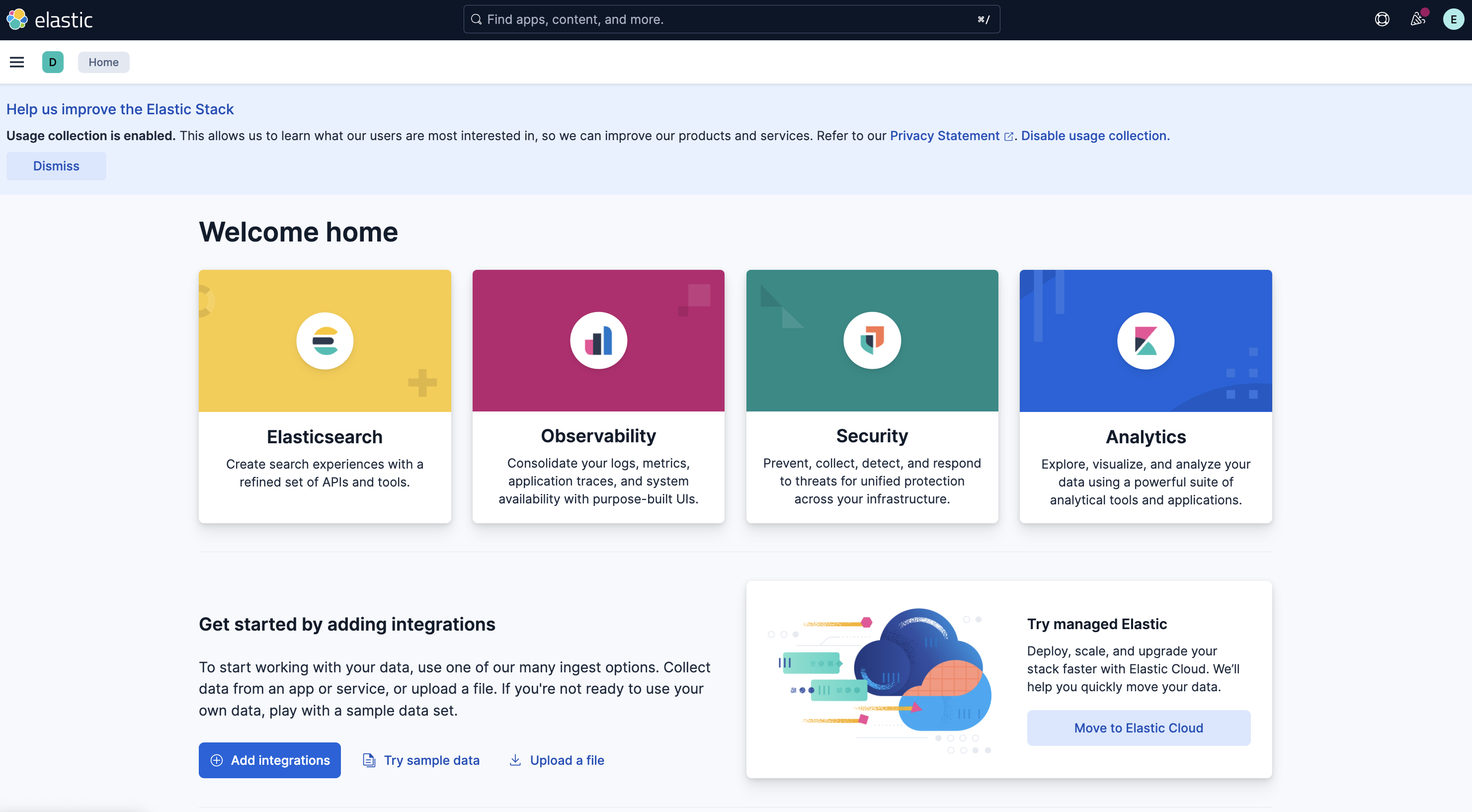Click the Elasticsearch card description text
The height and width of the screenshot is (812, 1472).
(325, 473)
